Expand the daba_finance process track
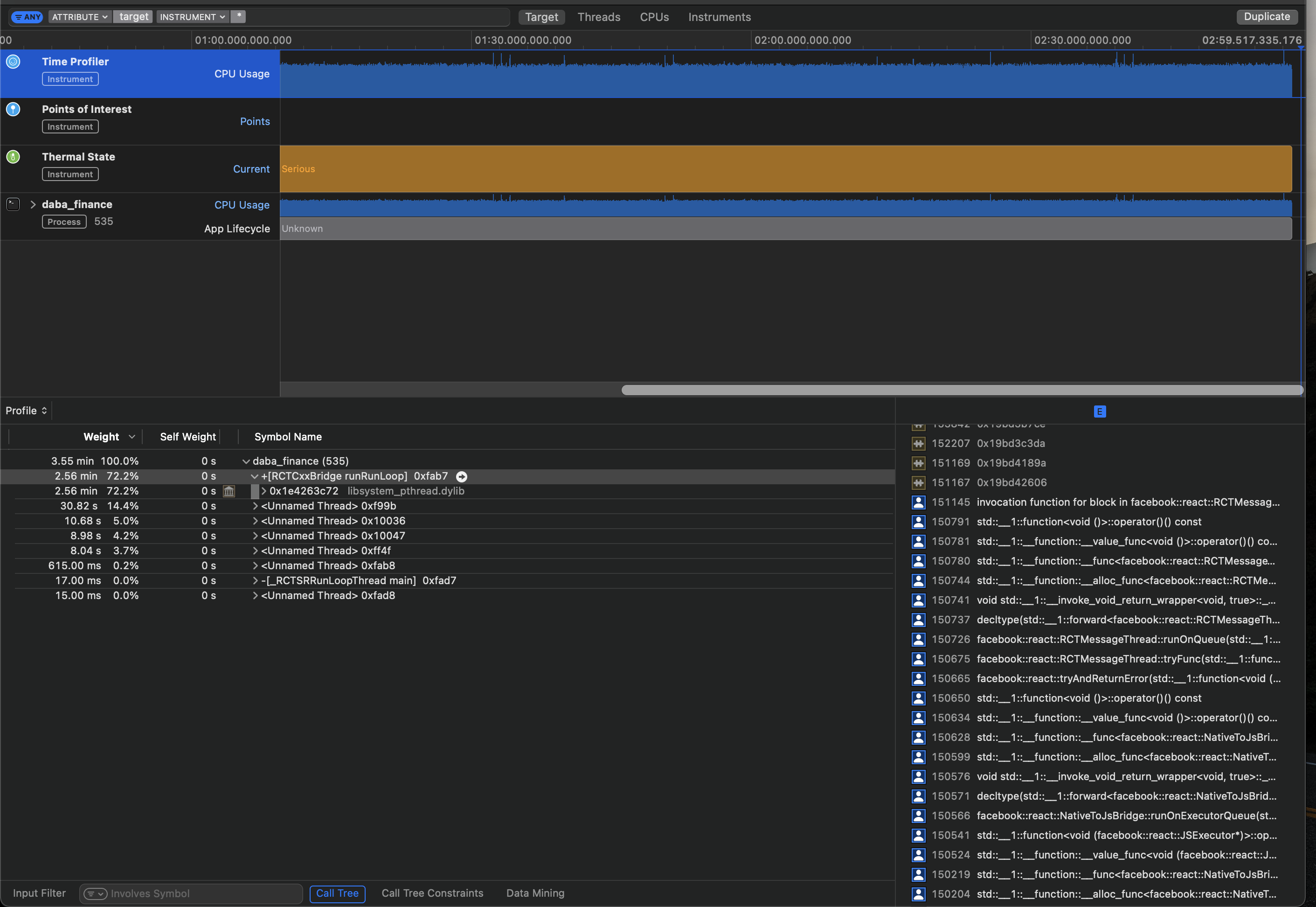 pos(33,204)
